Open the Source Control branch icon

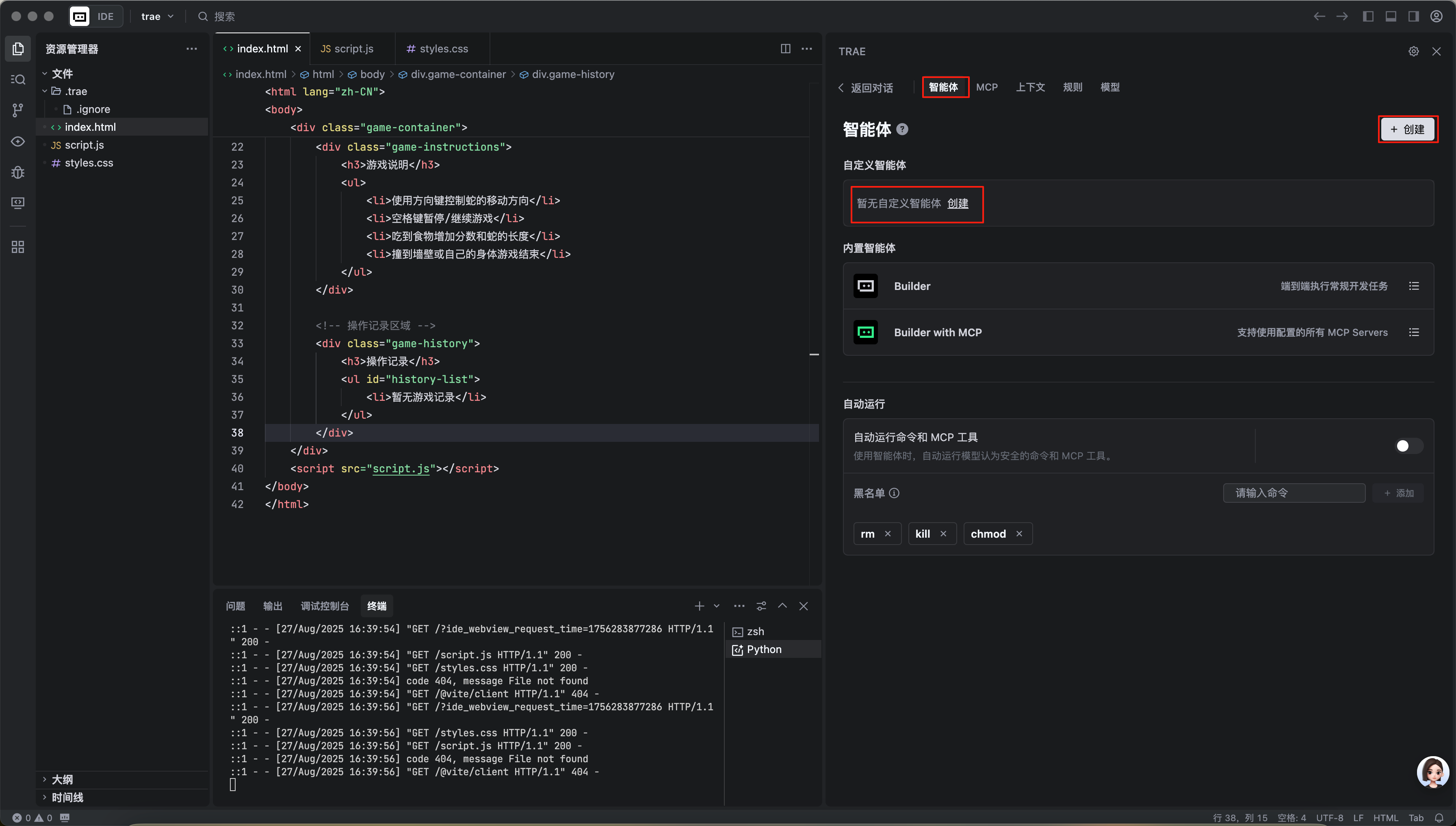pos(17,110)
